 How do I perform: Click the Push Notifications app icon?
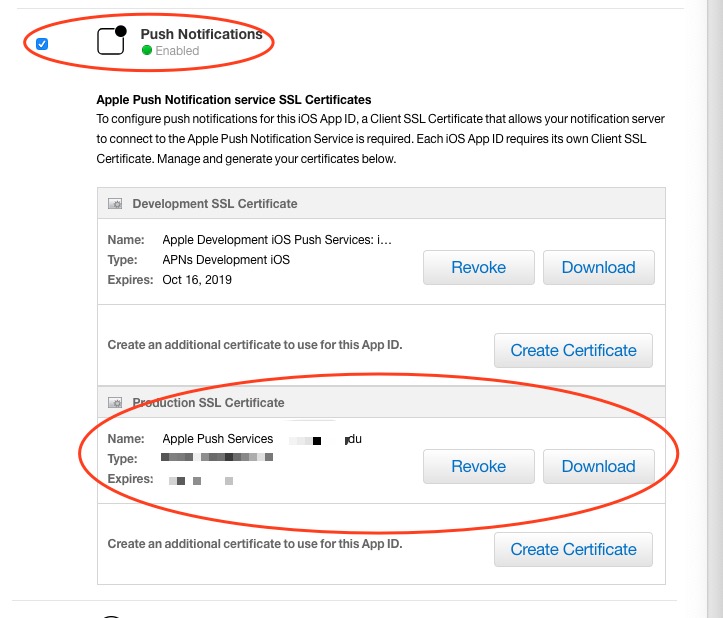click(112, 40)
